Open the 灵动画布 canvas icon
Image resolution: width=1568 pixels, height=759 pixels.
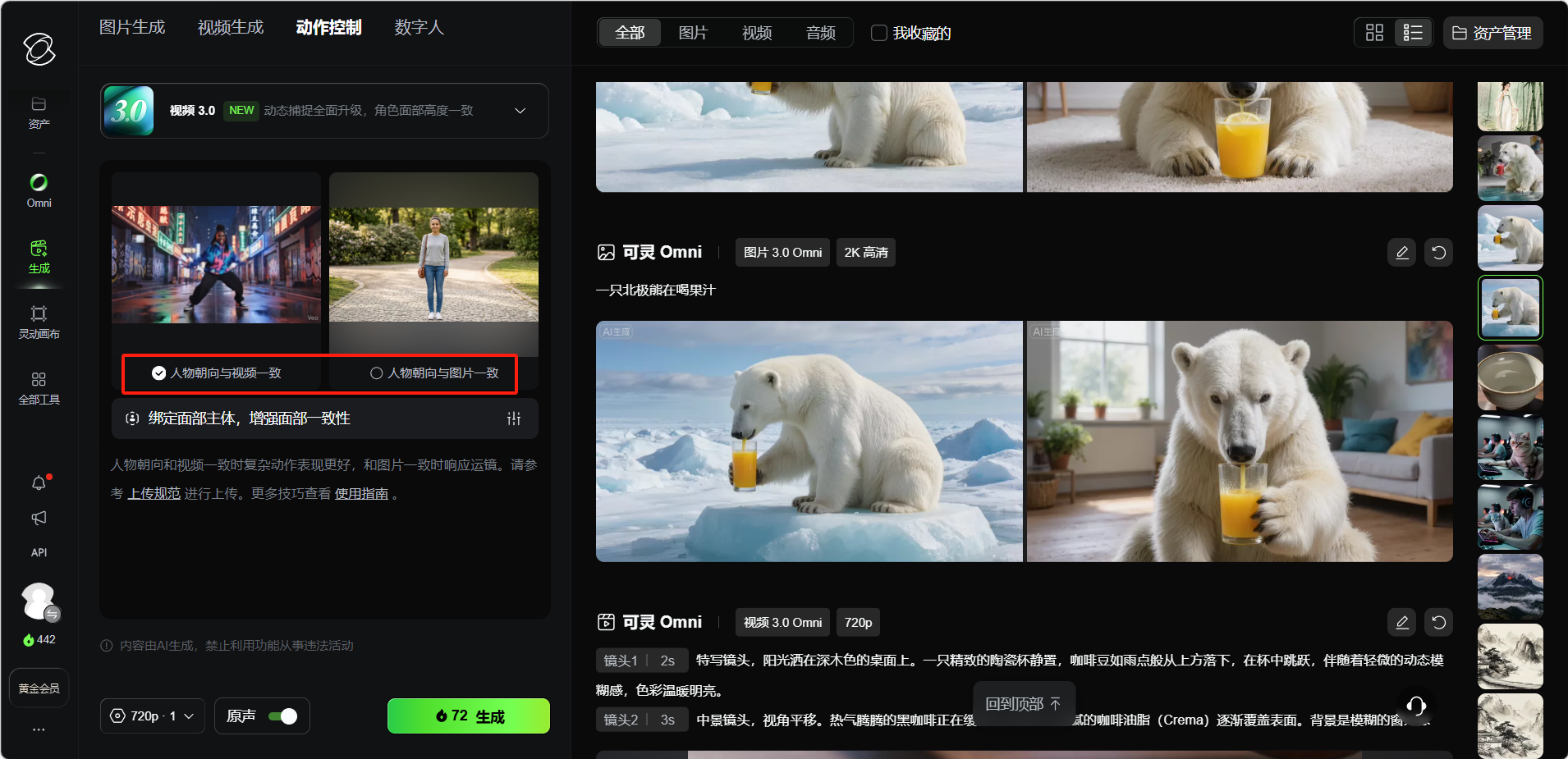[39, 322]
